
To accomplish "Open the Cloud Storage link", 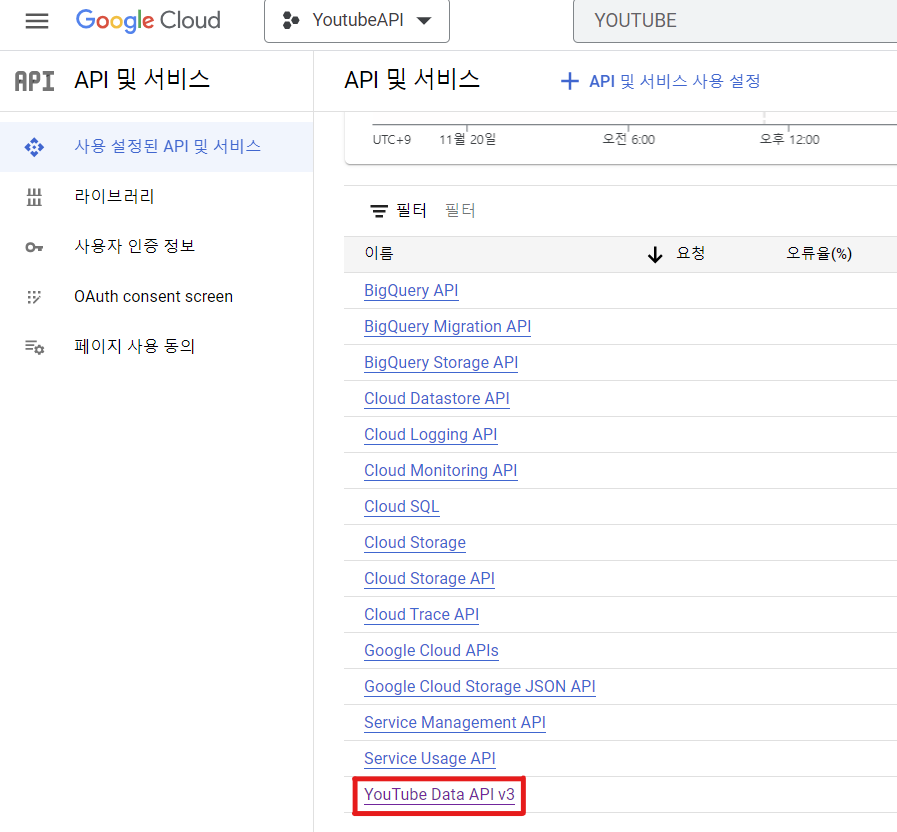I will tap(415, 543).
